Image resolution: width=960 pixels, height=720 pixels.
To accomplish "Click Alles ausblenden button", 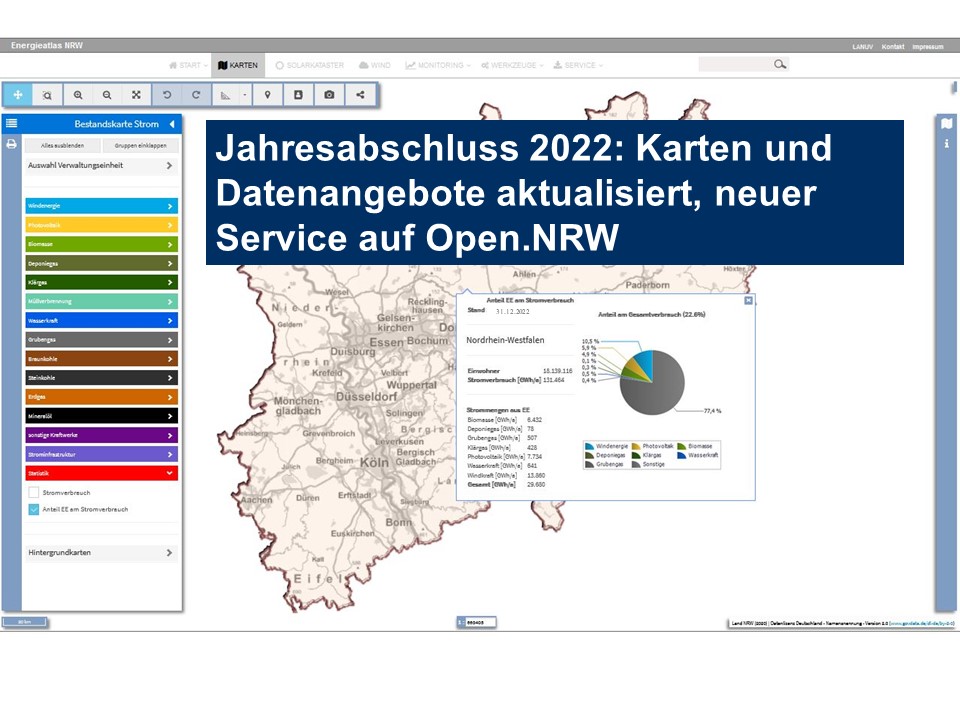I will 62,146.
